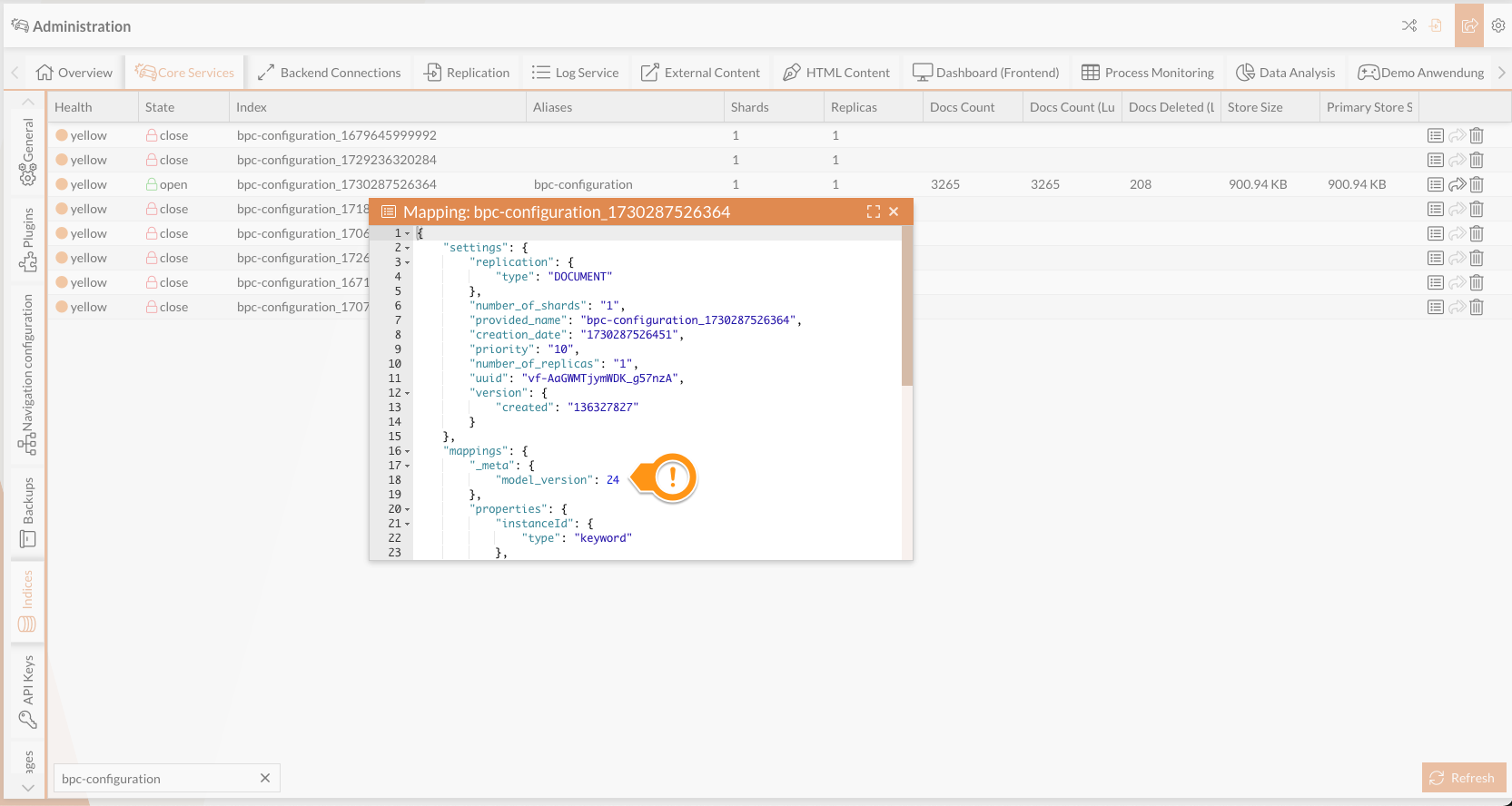Fold the "replication" block at line 3

pyautogui.click(x=408, y=262)
